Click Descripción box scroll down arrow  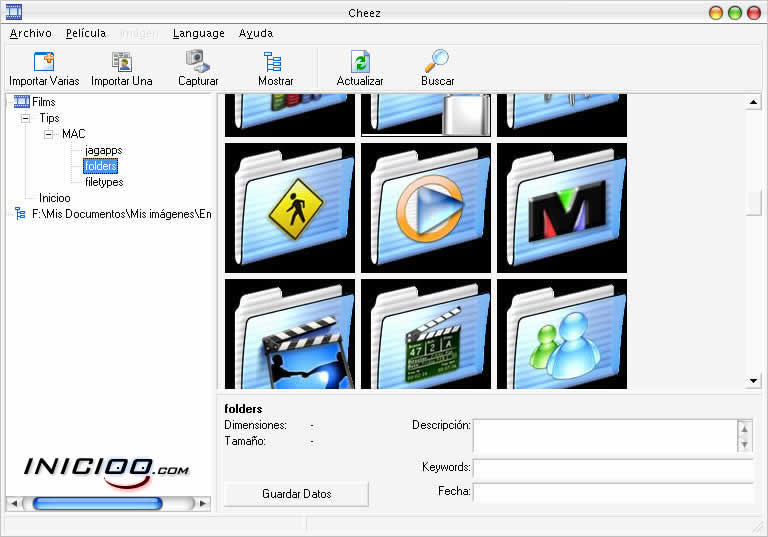(x=744, y=444)
